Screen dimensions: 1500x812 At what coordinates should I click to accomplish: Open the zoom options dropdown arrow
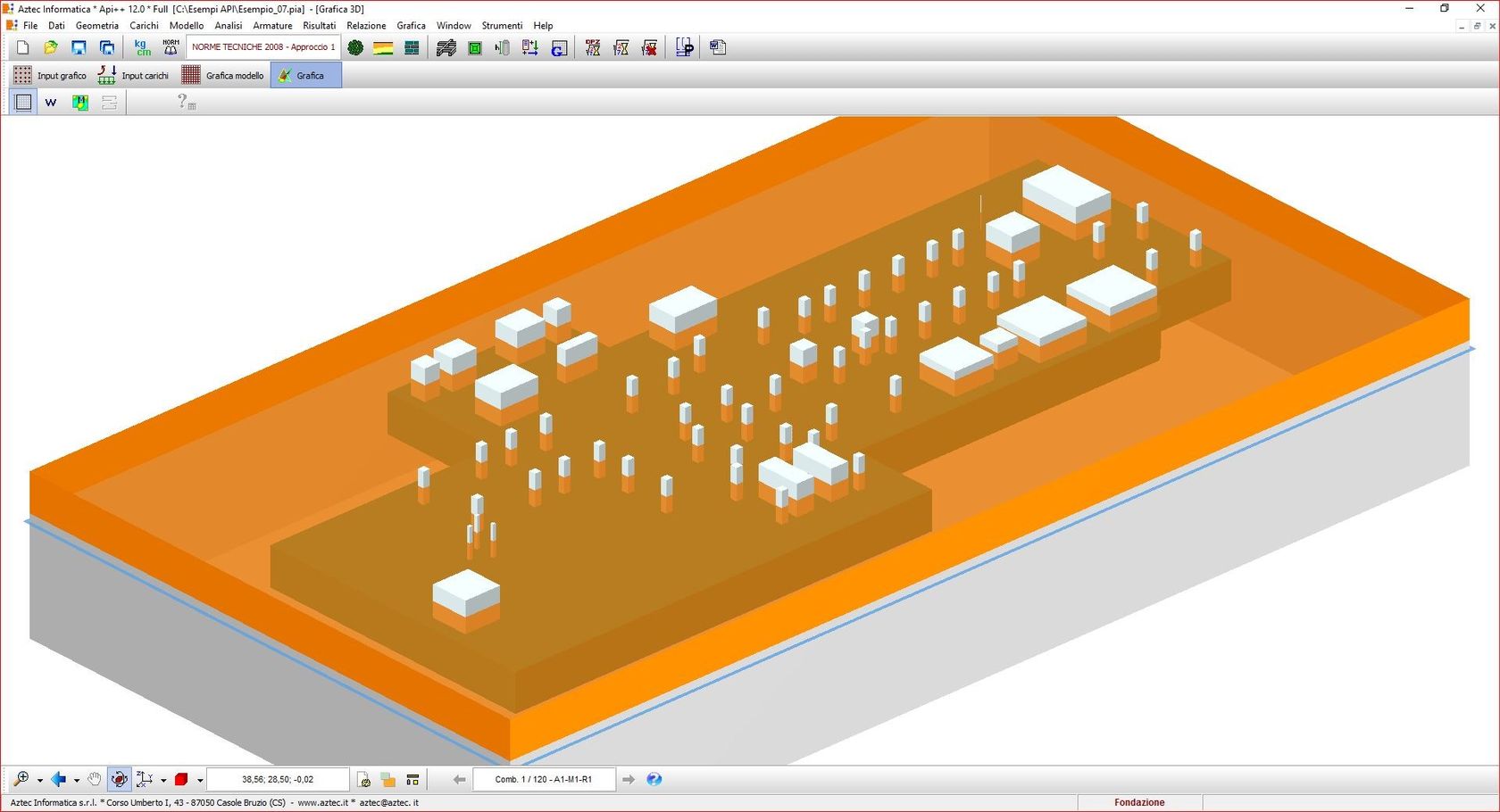click(x=39, y=779)
